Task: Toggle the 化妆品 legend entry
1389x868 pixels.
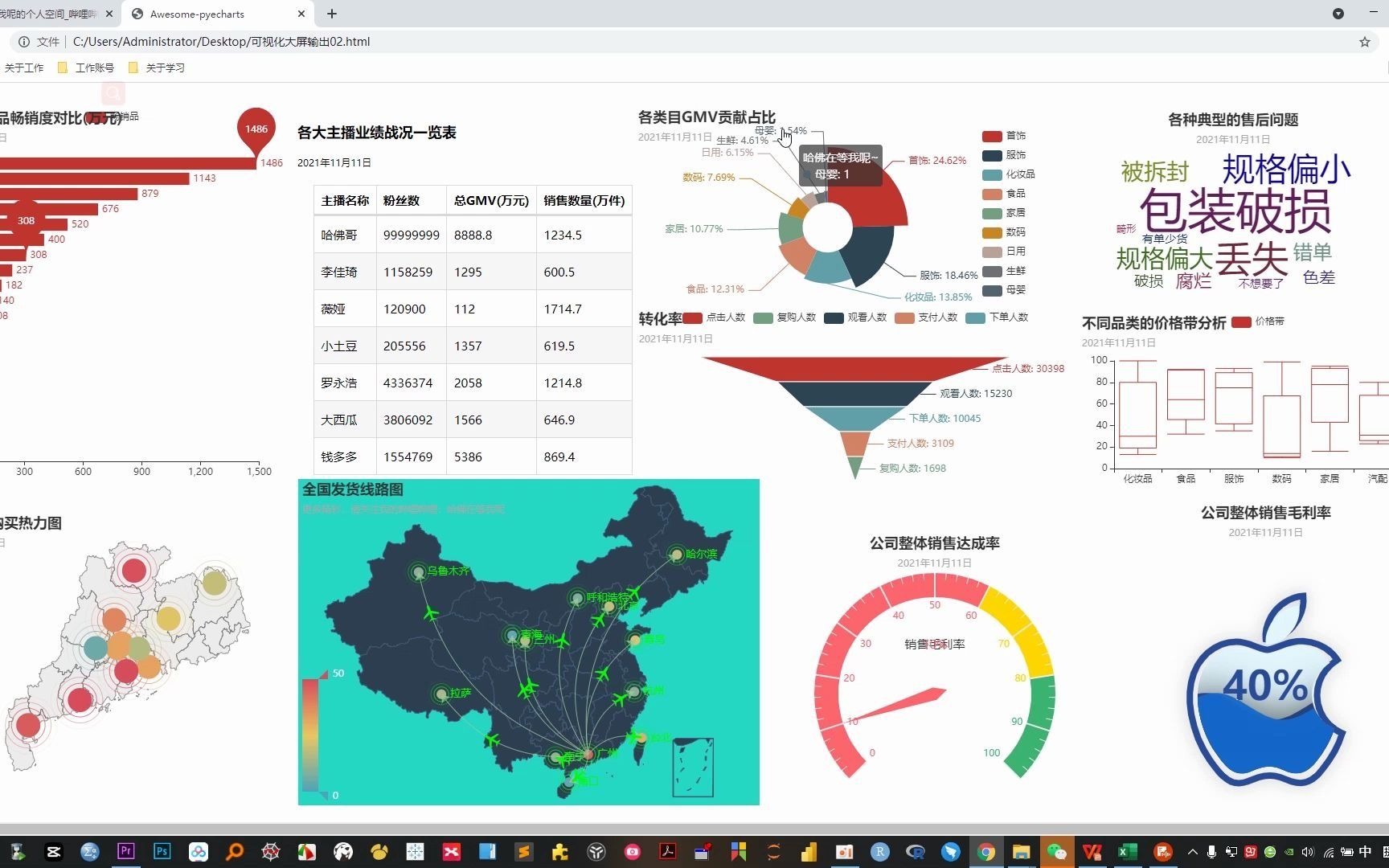Action: coord(1009,174)
